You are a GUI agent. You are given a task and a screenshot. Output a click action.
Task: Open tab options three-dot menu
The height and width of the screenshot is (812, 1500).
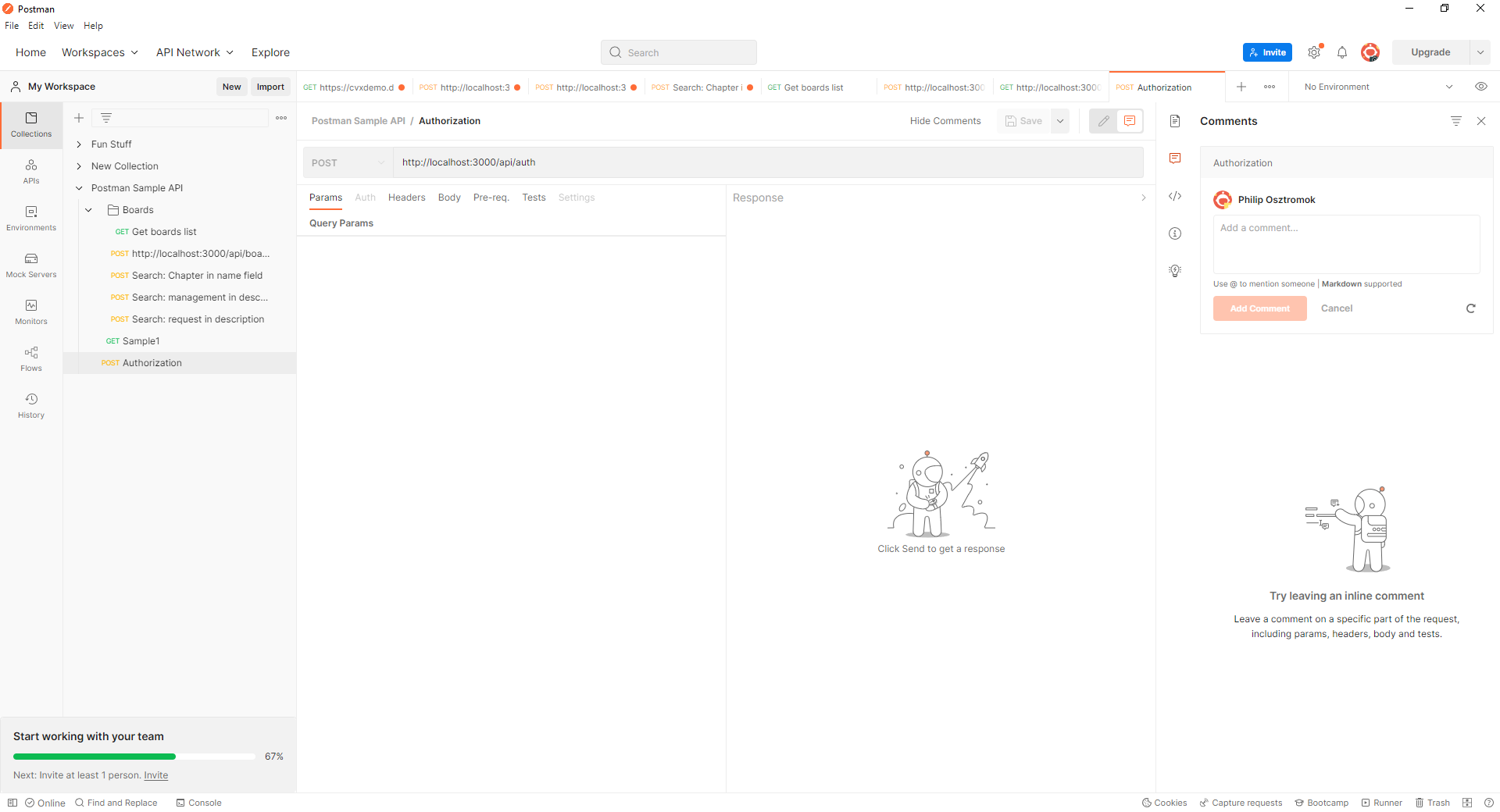point(1270,87)
